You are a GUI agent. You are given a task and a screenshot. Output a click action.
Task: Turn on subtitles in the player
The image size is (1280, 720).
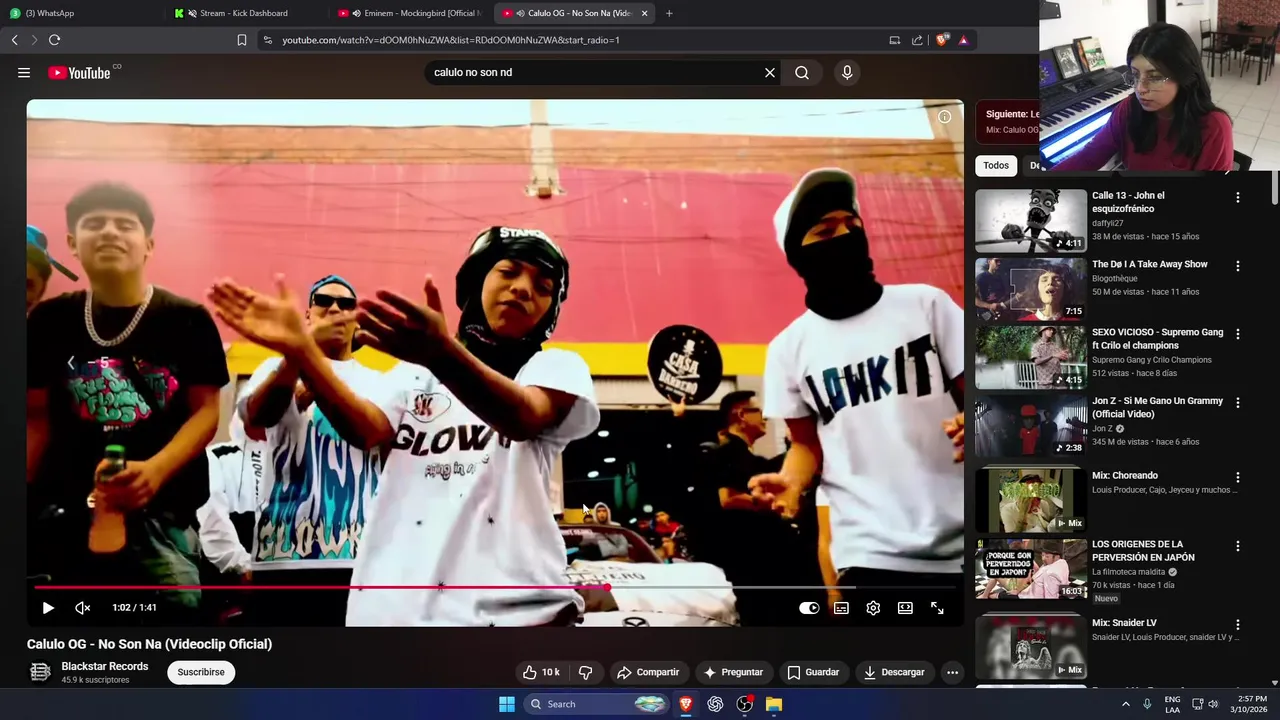pos(841,608)
